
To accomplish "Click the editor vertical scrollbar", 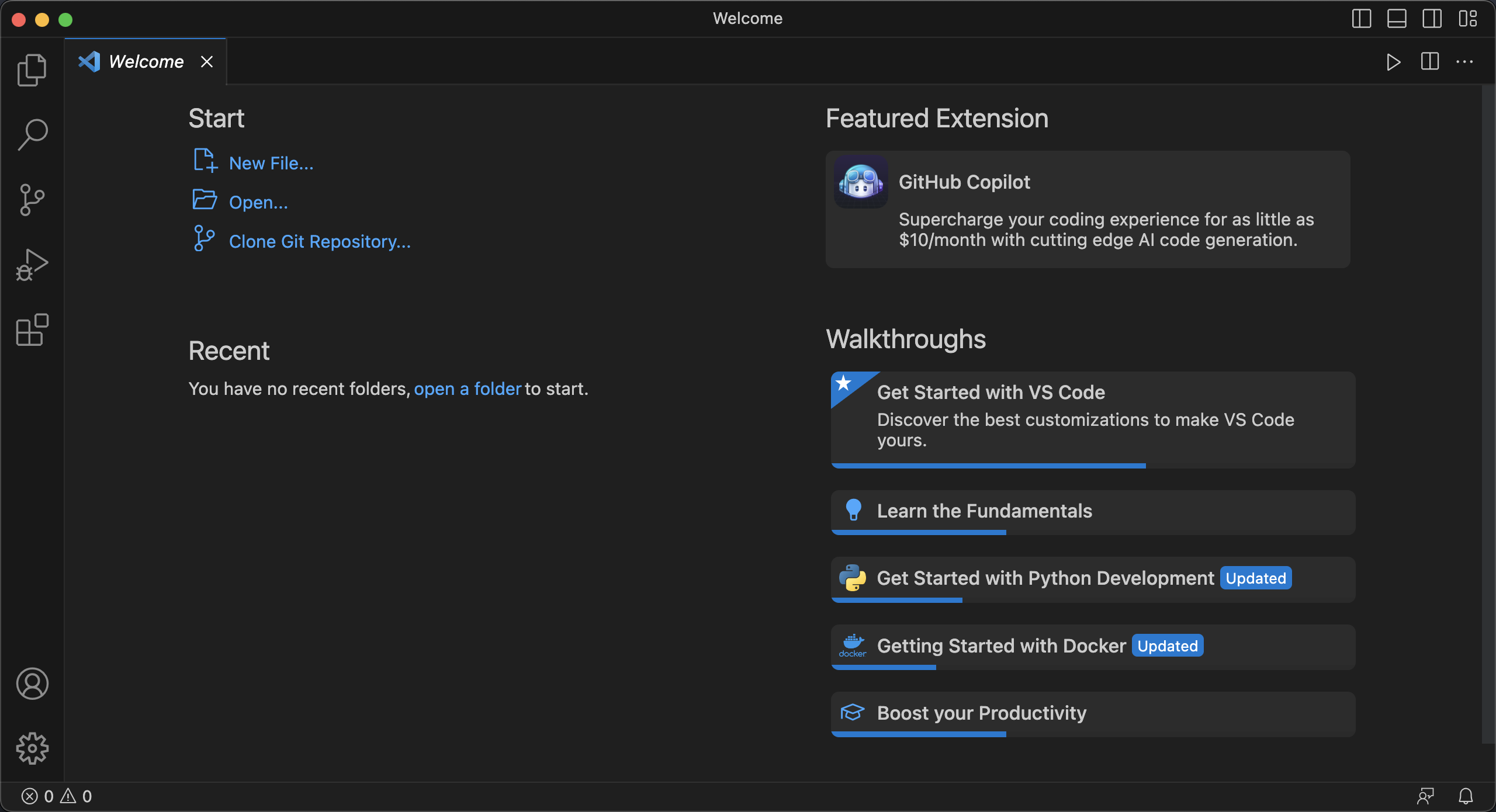I will tap(1488, 409).
